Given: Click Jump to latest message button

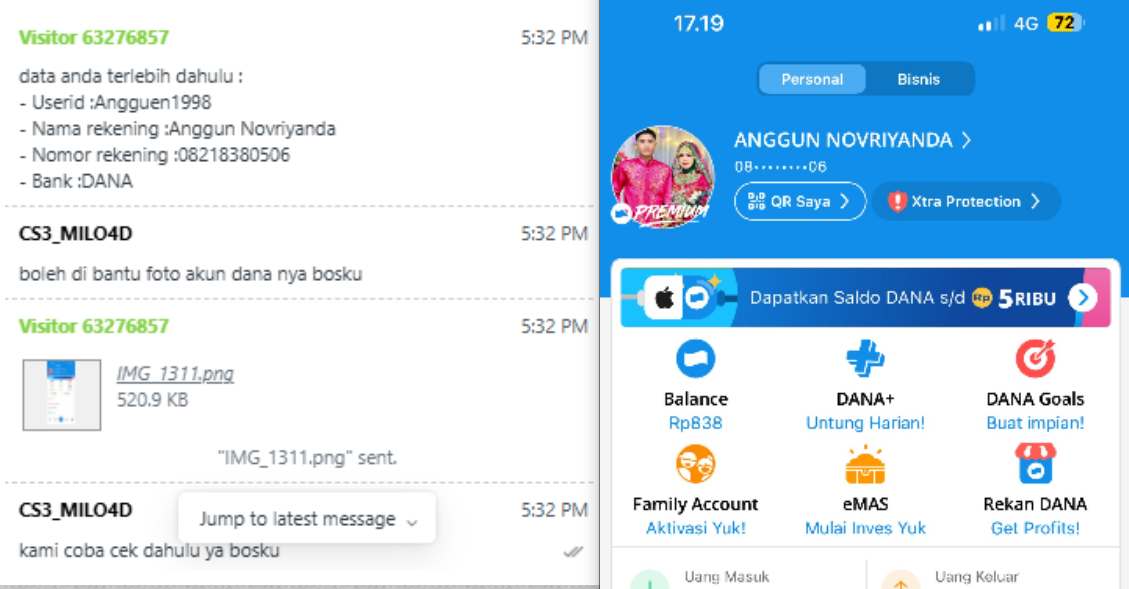Looking at the screenshot, I should coord(307,518).
